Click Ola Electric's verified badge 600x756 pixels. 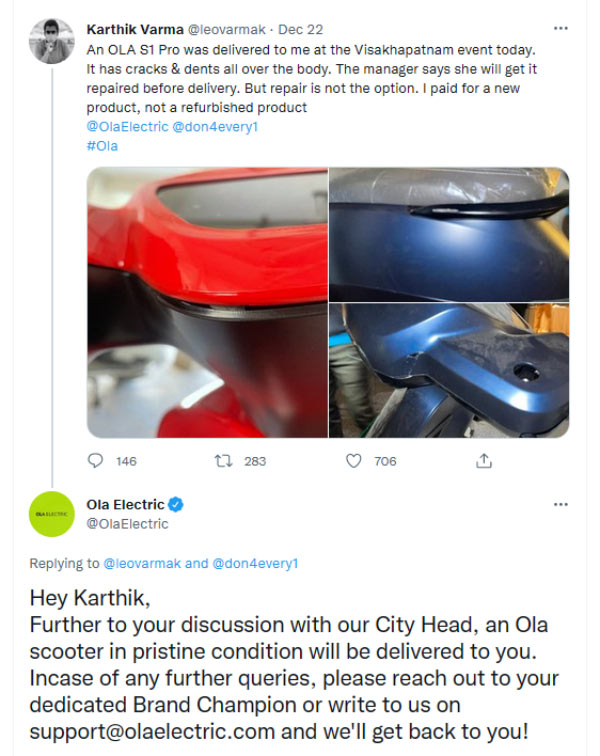coord(176,504)
